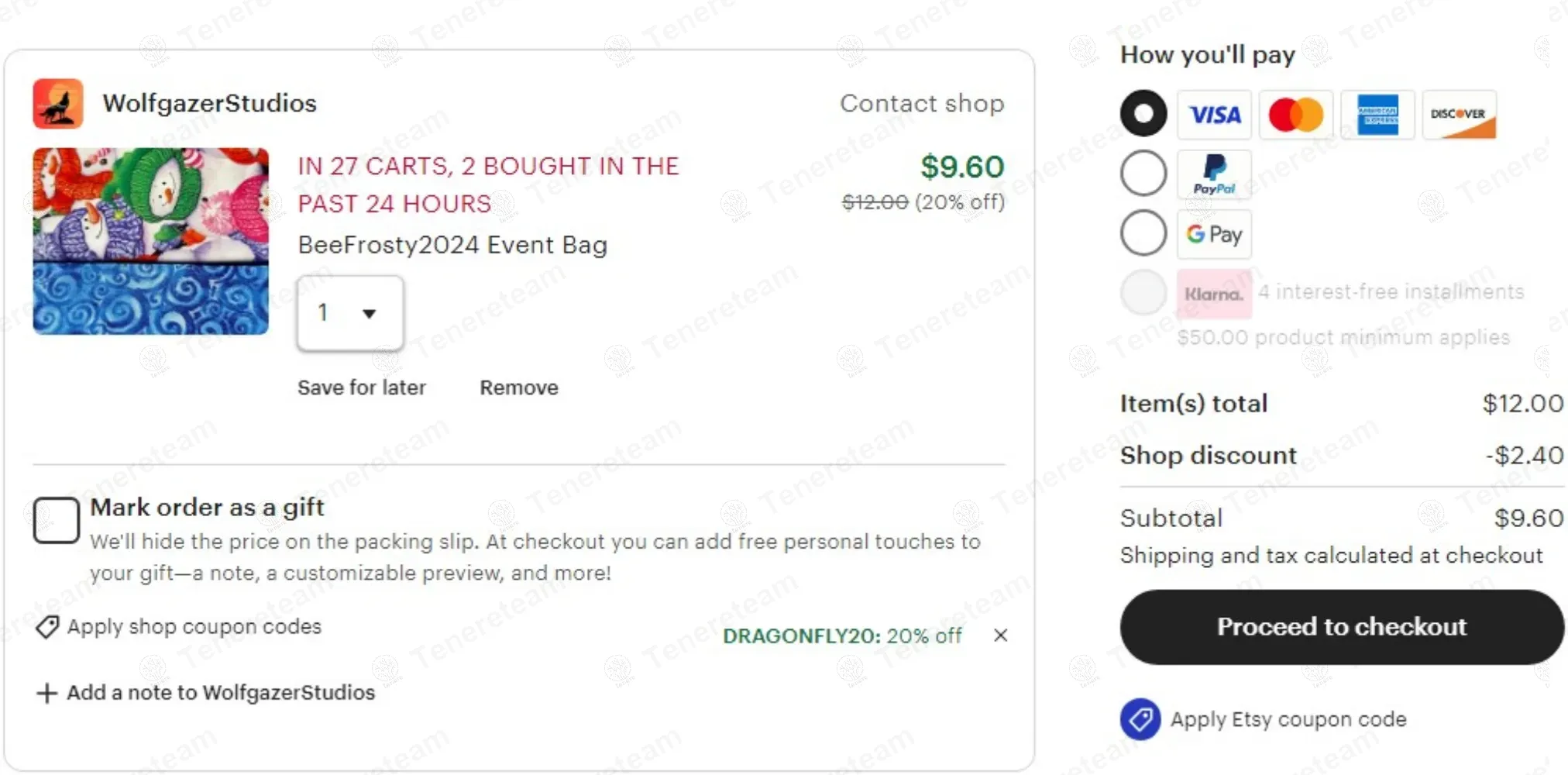
Task: Select the PayPal payment radio button
Action: [x=1143, y=173]
